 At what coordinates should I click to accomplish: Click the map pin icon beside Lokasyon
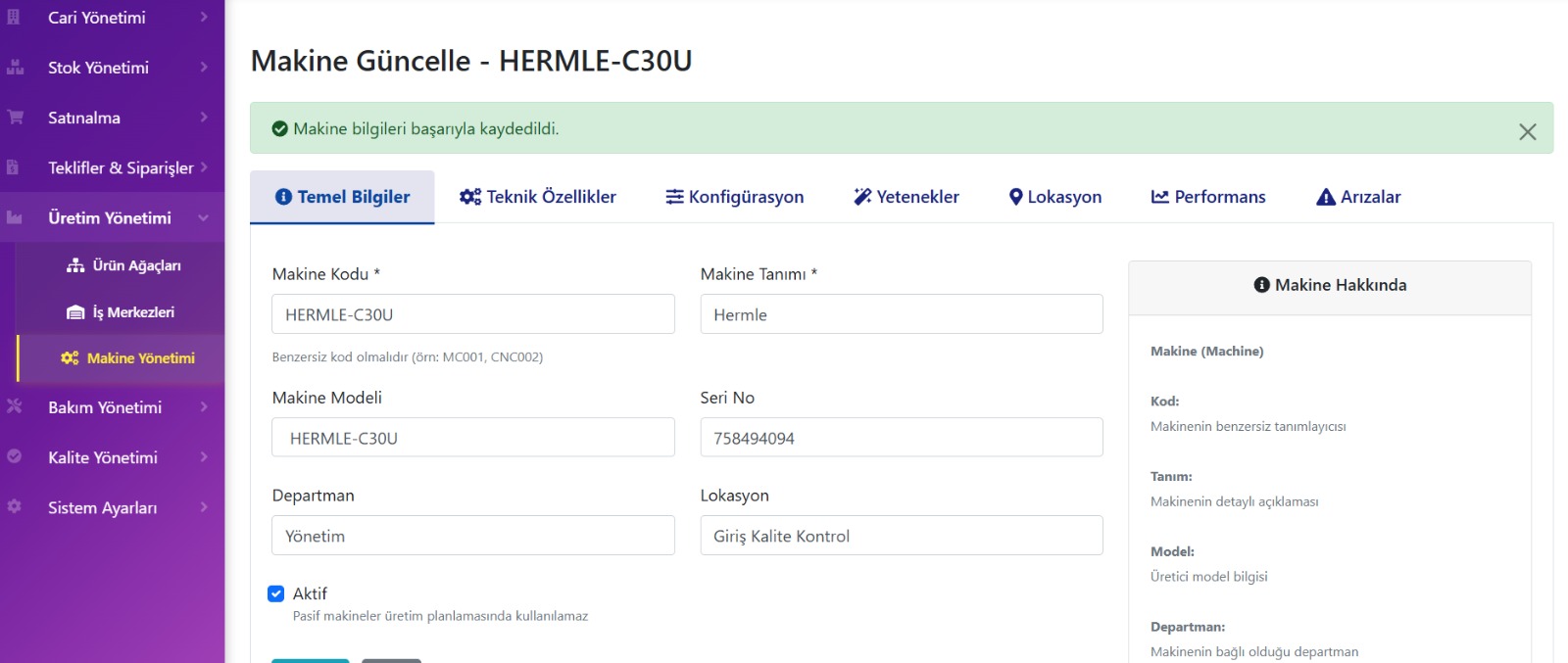1015,197
